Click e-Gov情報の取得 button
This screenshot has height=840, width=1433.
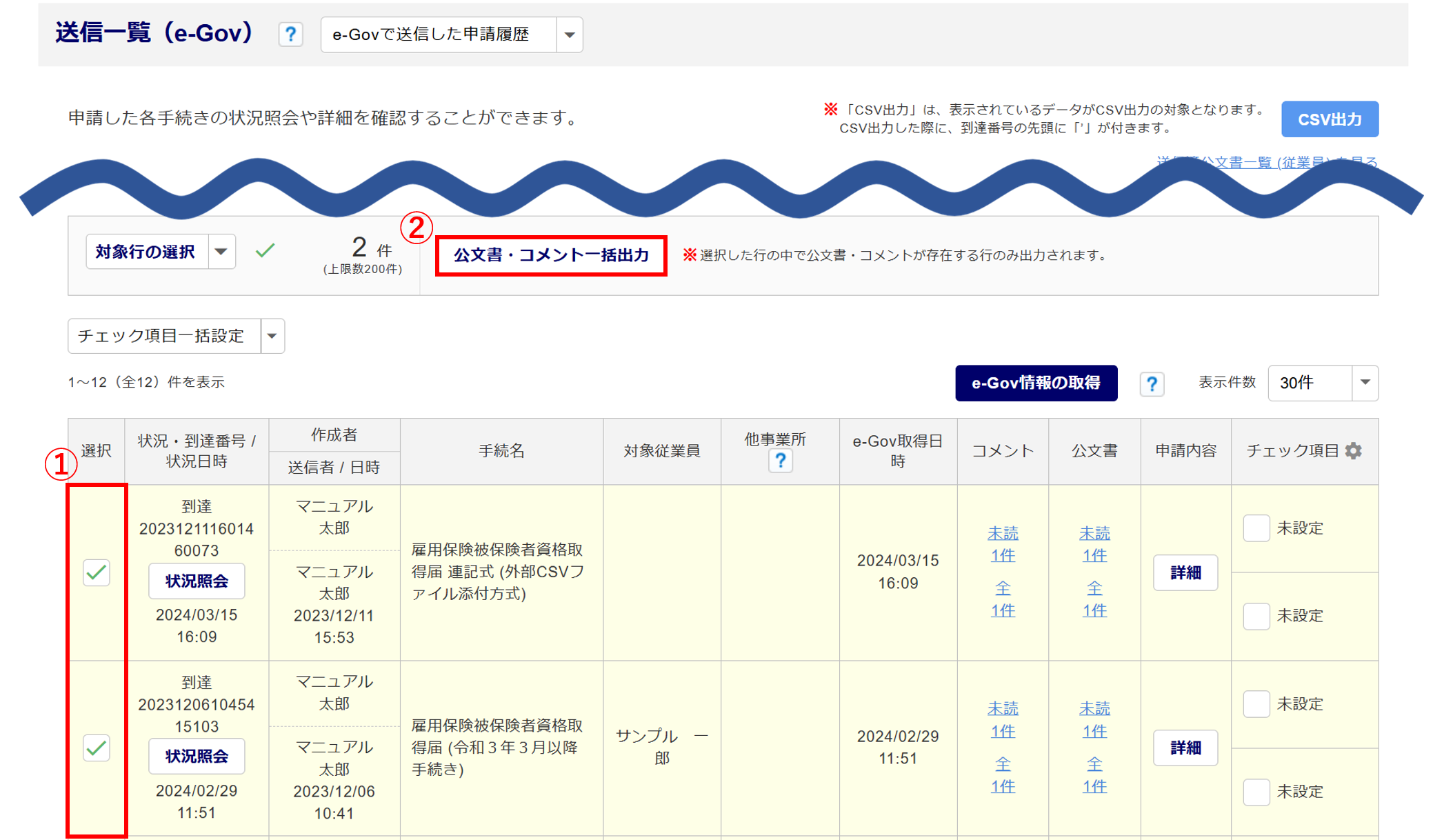pos(1036,383)
